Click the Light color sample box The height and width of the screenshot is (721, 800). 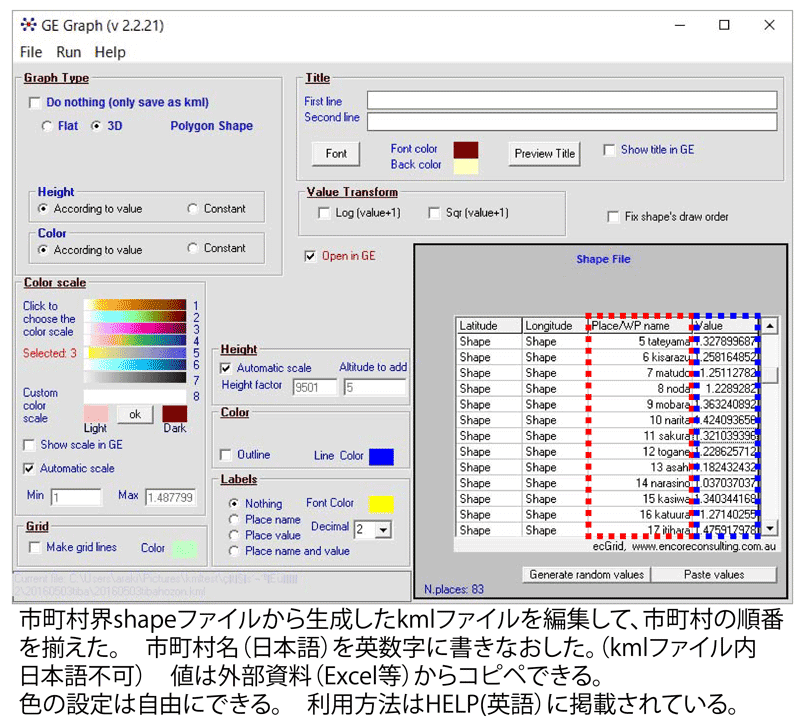coord(96,414)
